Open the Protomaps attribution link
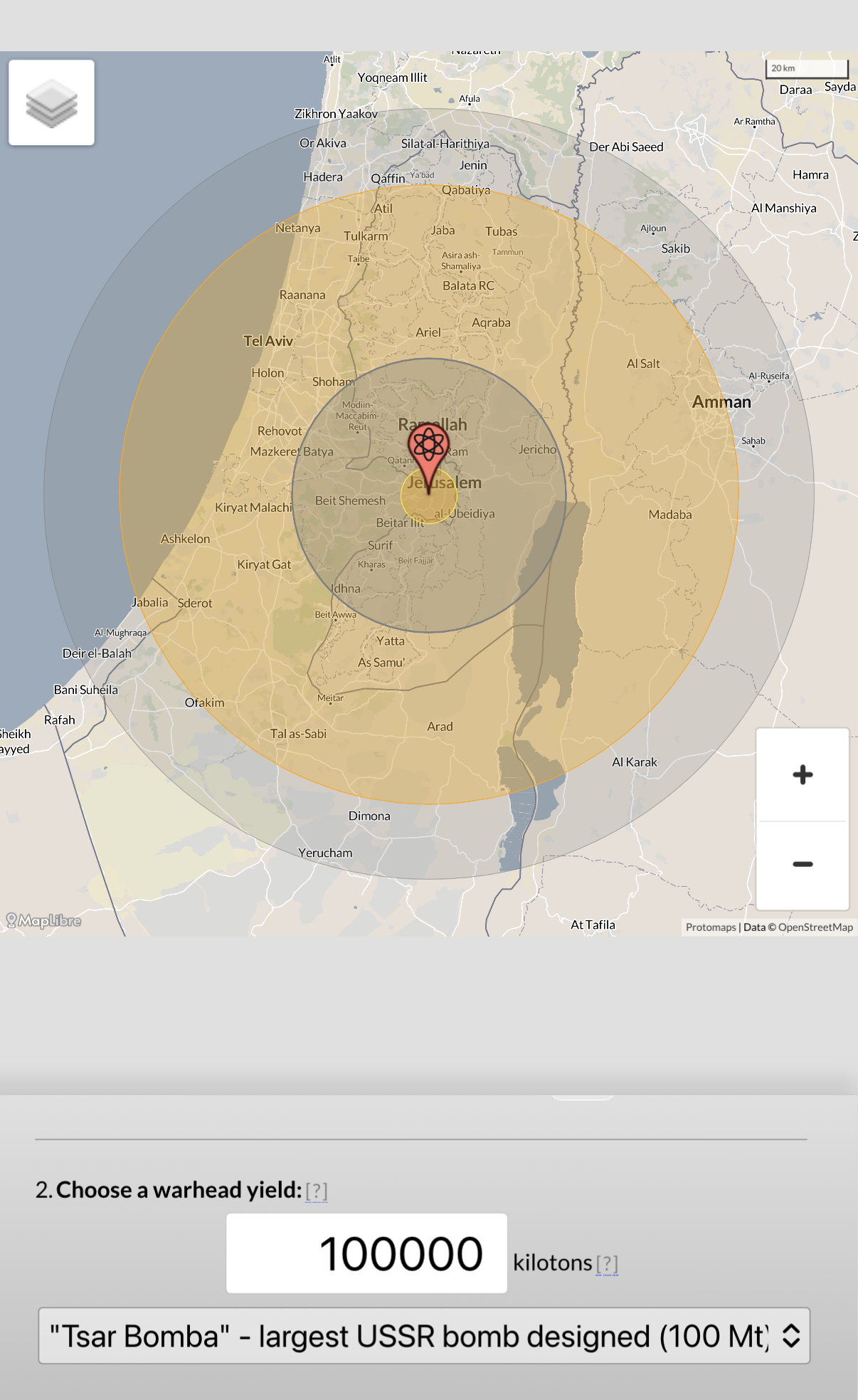This screenshot has height=1400, width=858. click(711, 927)
